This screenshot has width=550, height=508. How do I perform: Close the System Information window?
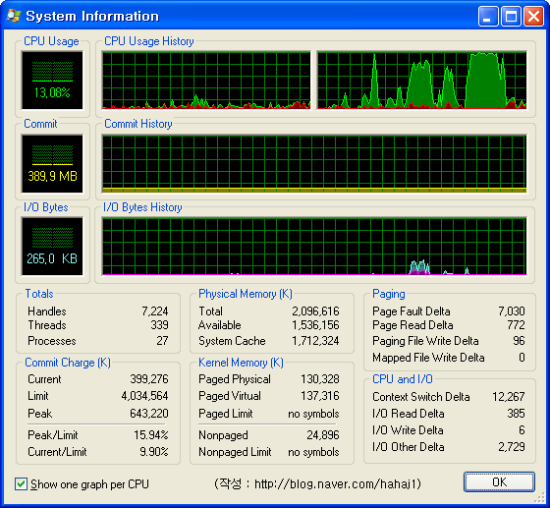pos(534,16)
